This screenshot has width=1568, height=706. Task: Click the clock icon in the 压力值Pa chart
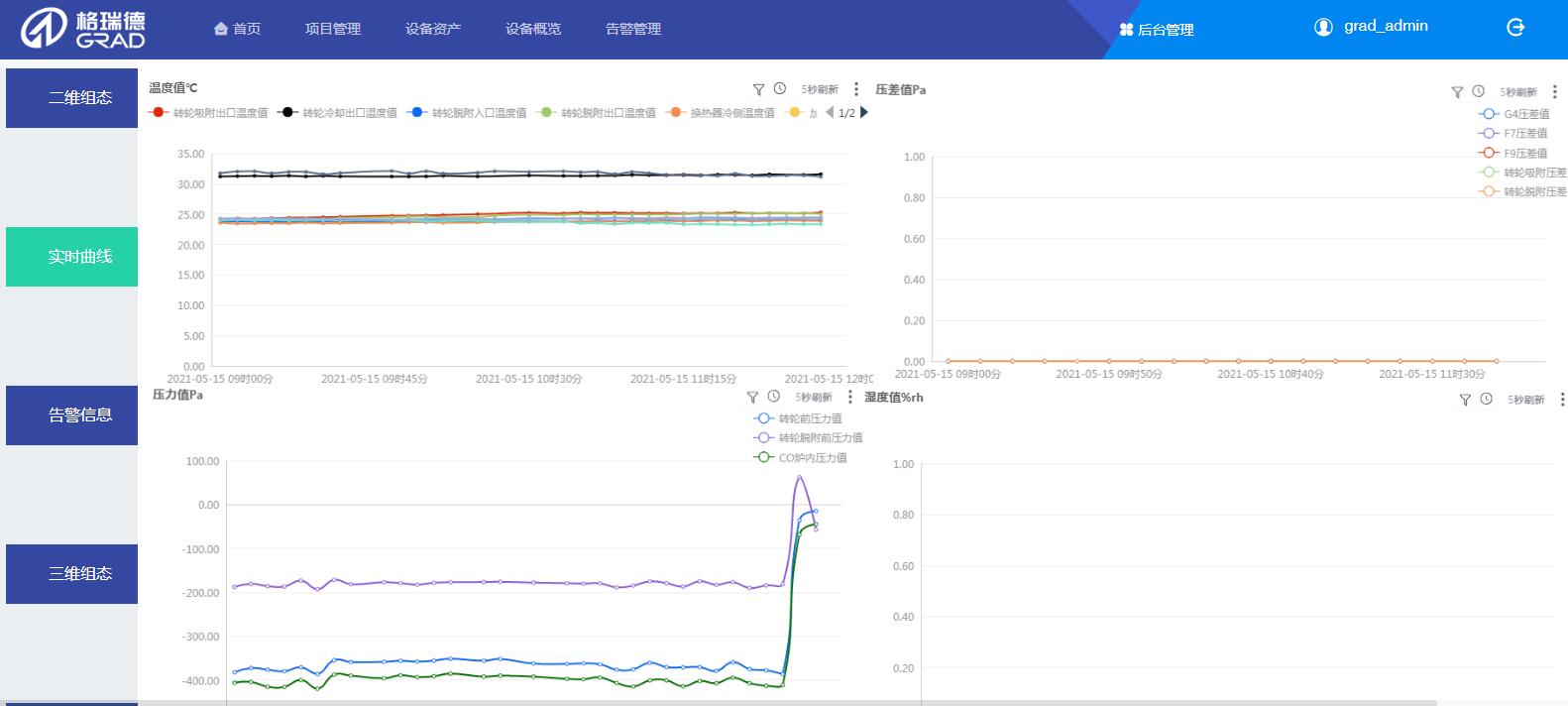pyautogui.click(x=774, y=397)
